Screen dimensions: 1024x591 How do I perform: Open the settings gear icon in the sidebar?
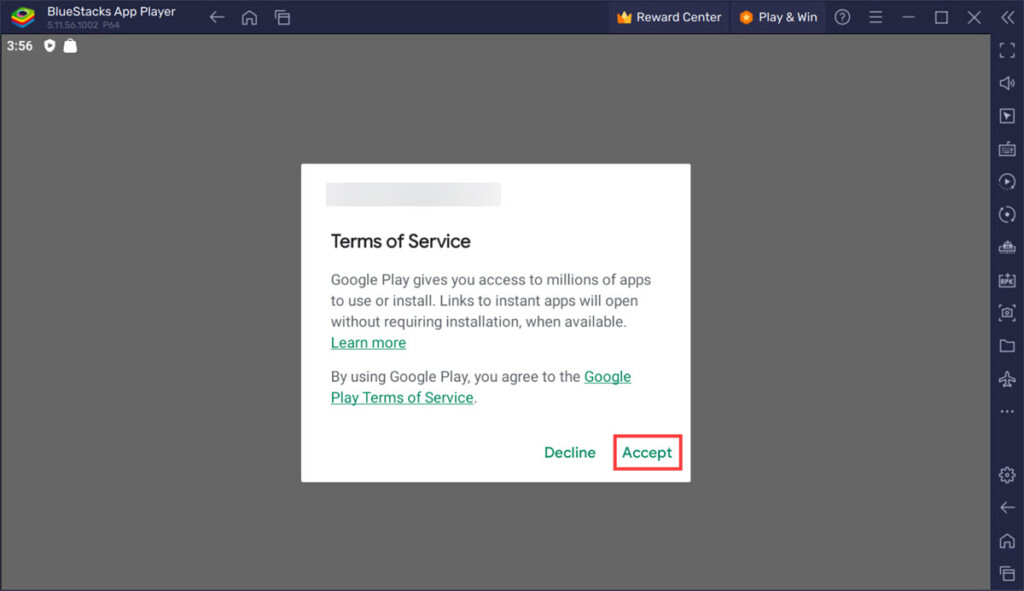1007,475
